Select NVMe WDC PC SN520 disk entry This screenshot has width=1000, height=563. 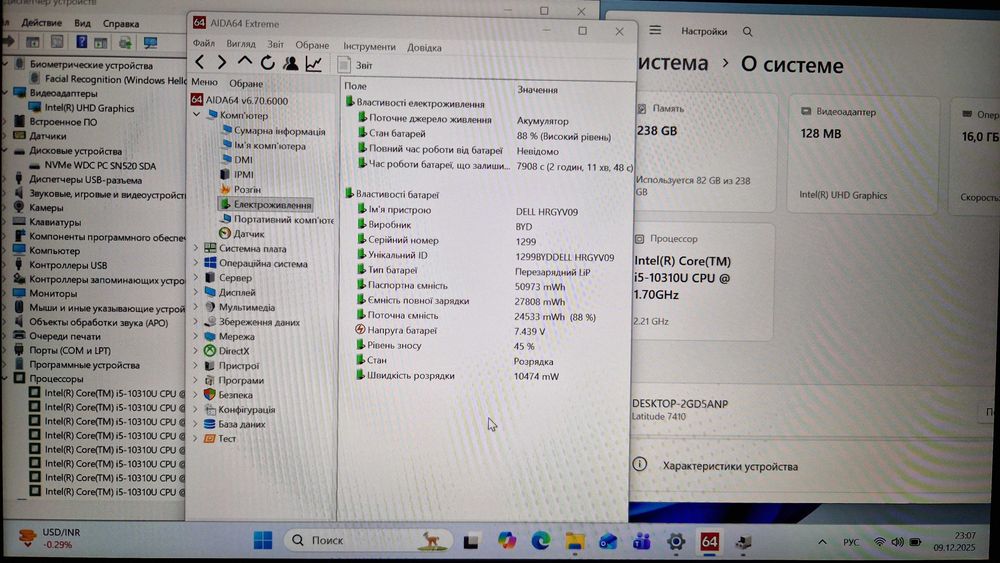93,165
